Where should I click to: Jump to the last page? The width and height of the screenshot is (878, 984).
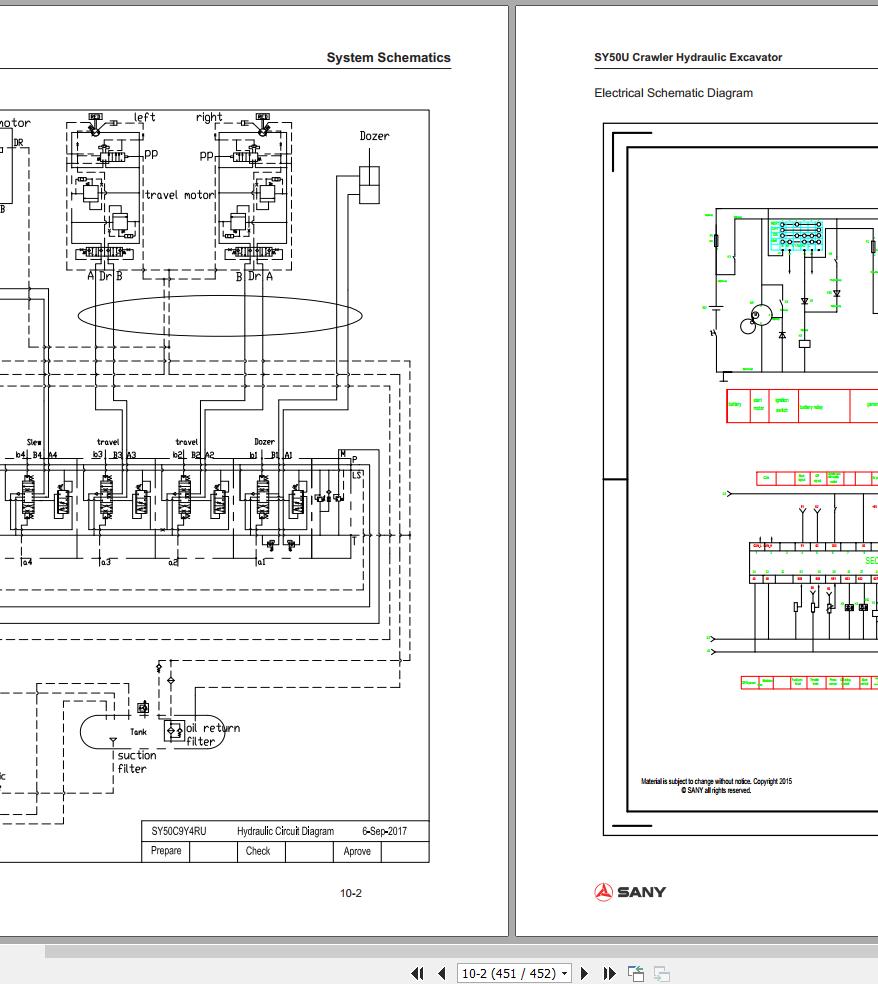coord(609,973)
